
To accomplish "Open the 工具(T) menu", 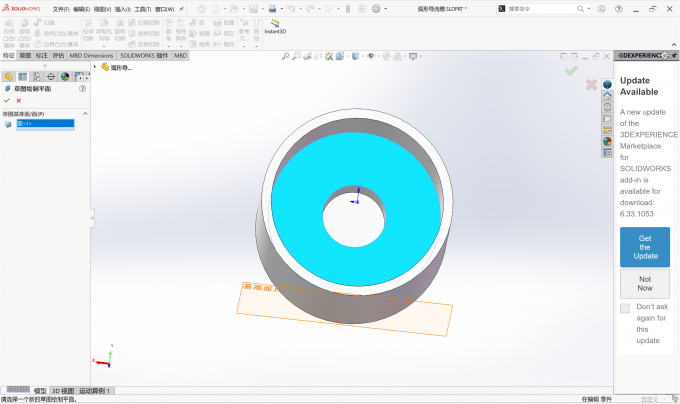I will [x=143, y=9].
